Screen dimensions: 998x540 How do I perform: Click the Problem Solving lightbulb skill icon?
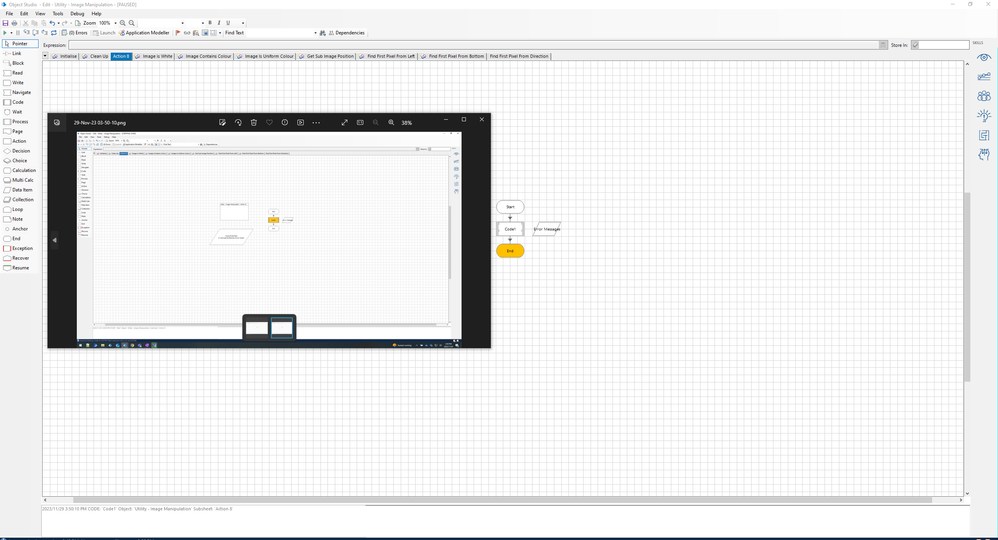coord(984,116)
